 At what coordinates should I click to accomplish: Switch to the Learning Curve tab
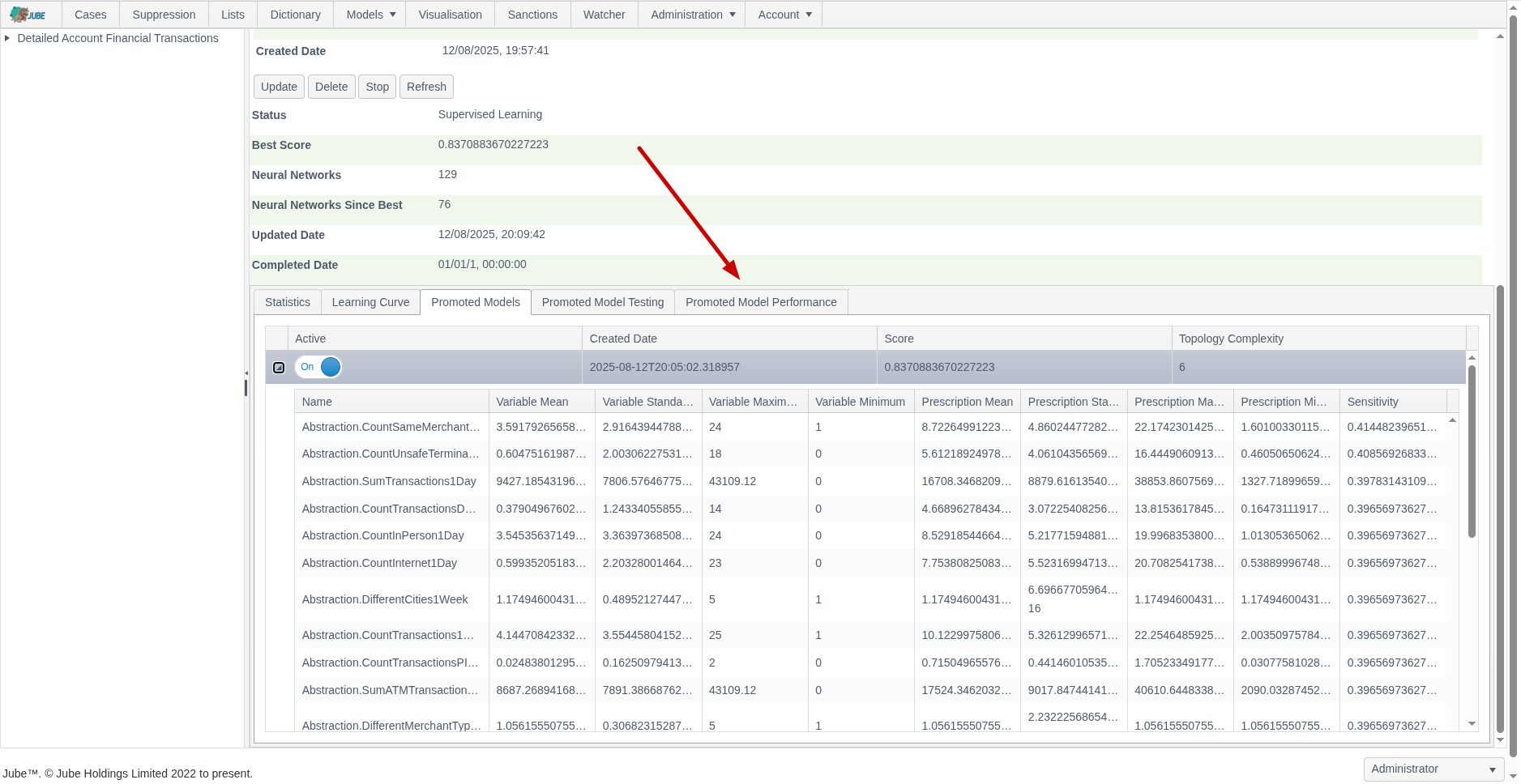coord(370,302)
